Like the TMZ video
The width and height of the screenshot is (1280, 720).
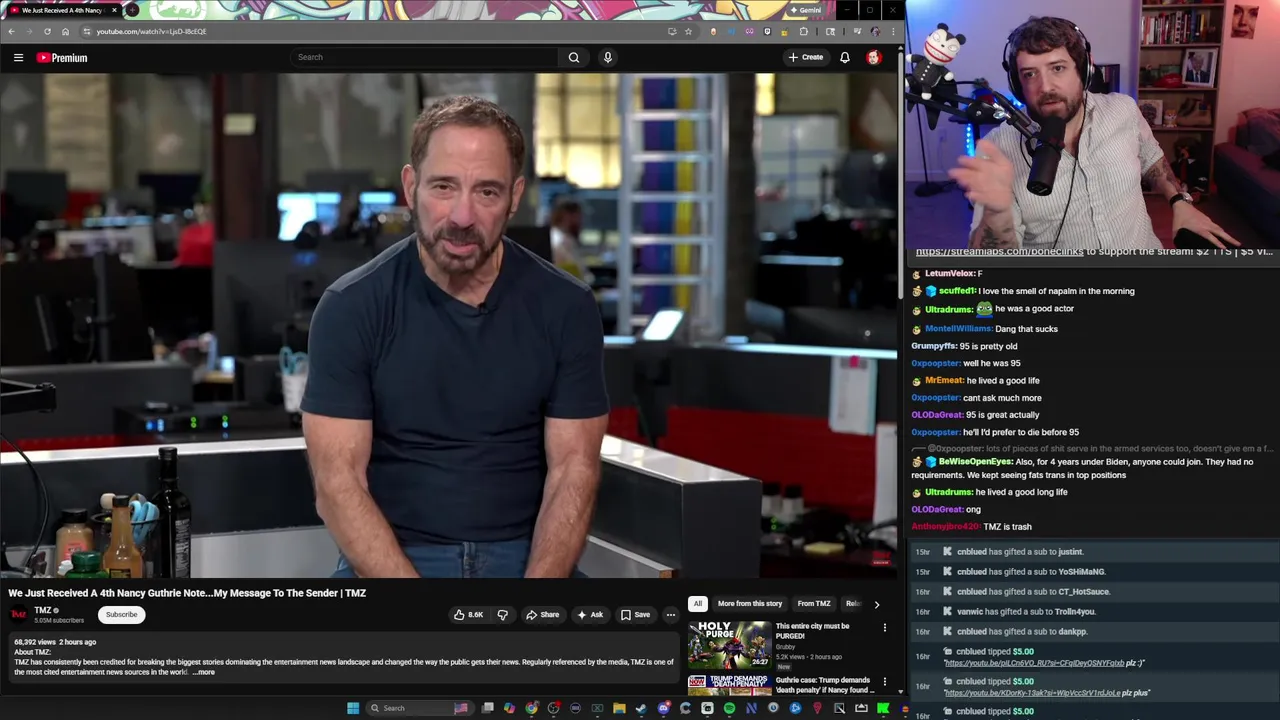point(468,615)
